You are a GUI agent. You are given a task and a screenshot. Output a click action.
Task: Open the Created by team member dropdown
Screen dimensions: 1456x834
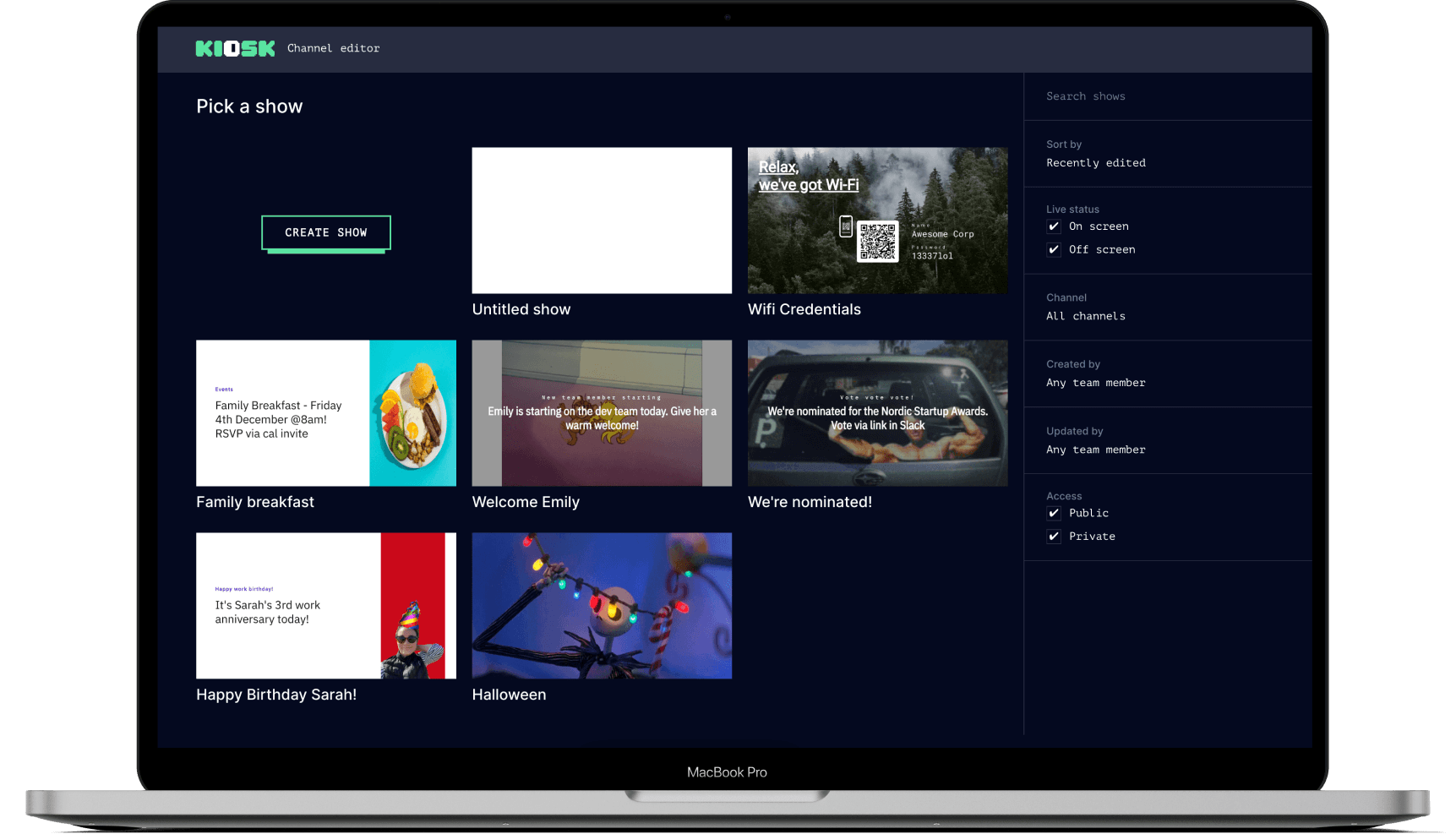[1095, 383]
